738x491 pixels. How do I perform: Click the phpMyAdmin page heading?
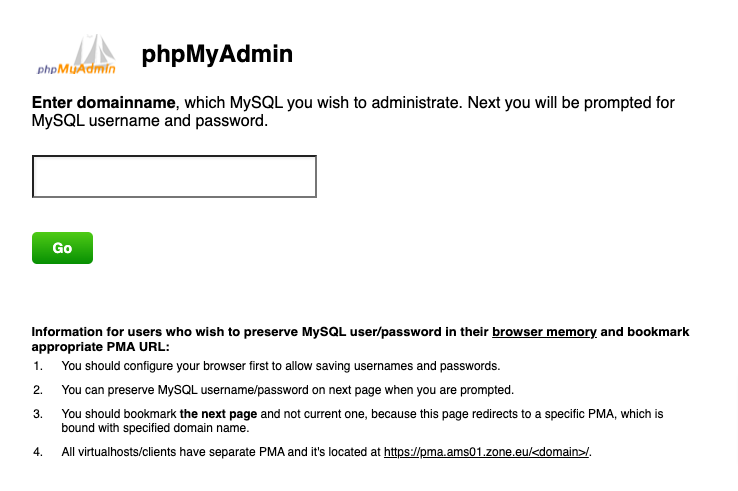point(217,54)
